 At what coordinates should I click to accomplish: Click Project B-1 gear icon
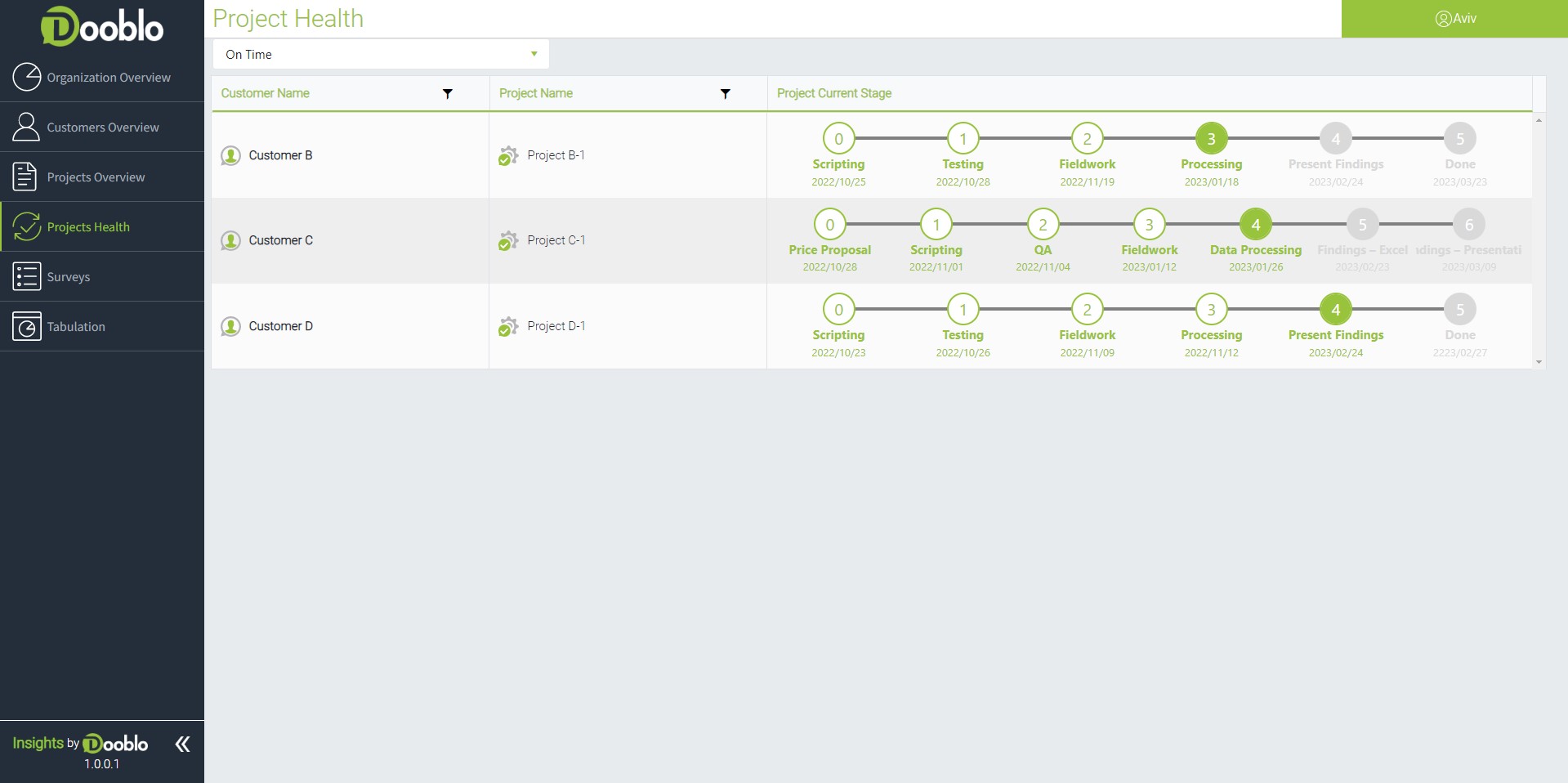point(508,155)
